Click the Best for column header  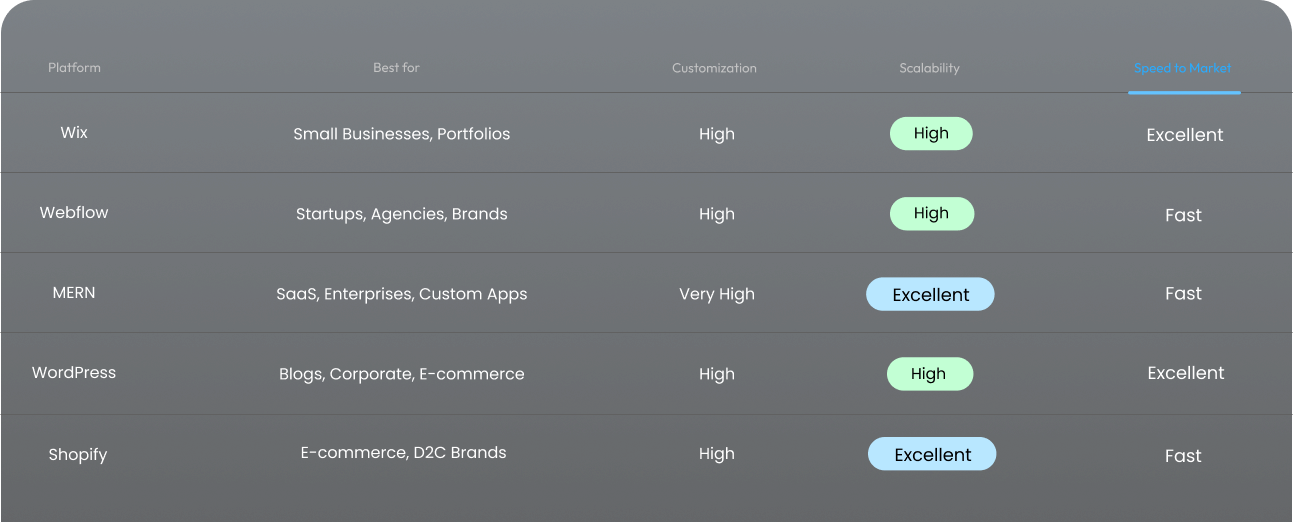pyautogui.click(x=396, y=68)
